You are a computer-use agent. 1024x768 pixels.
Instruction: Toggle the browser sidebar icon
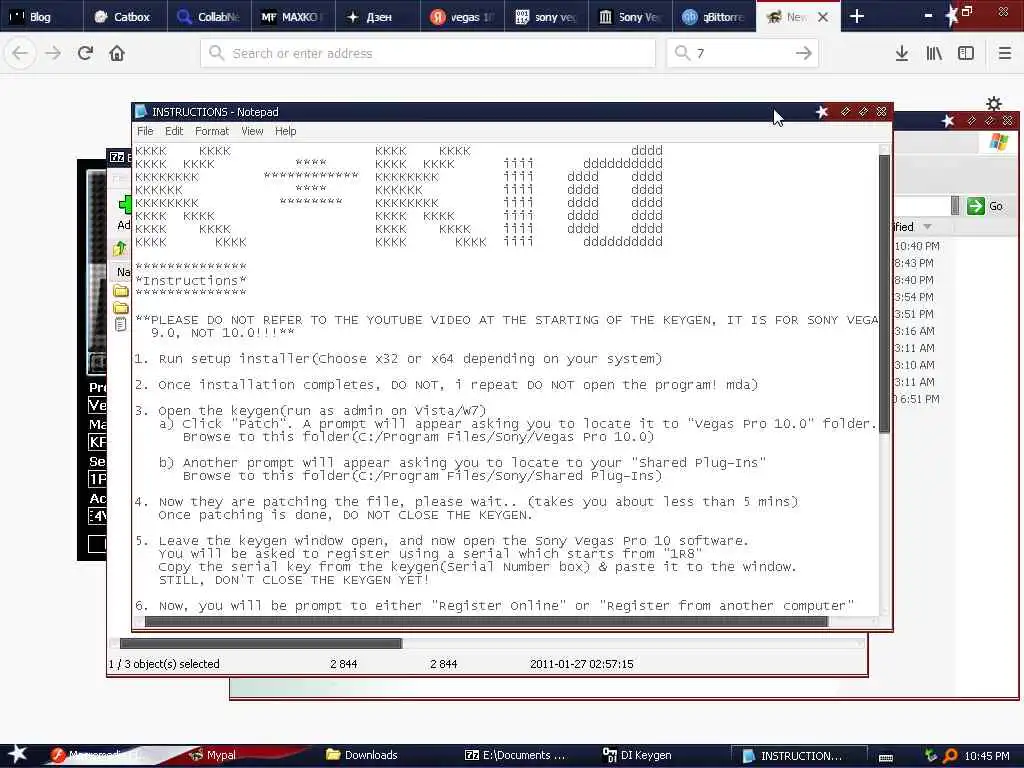966,53
